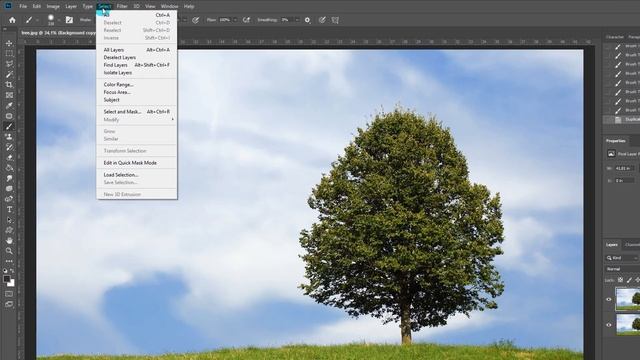Open the Smoothing percentage dropdown arrow

pyautogui.click(x=297, y=20)
